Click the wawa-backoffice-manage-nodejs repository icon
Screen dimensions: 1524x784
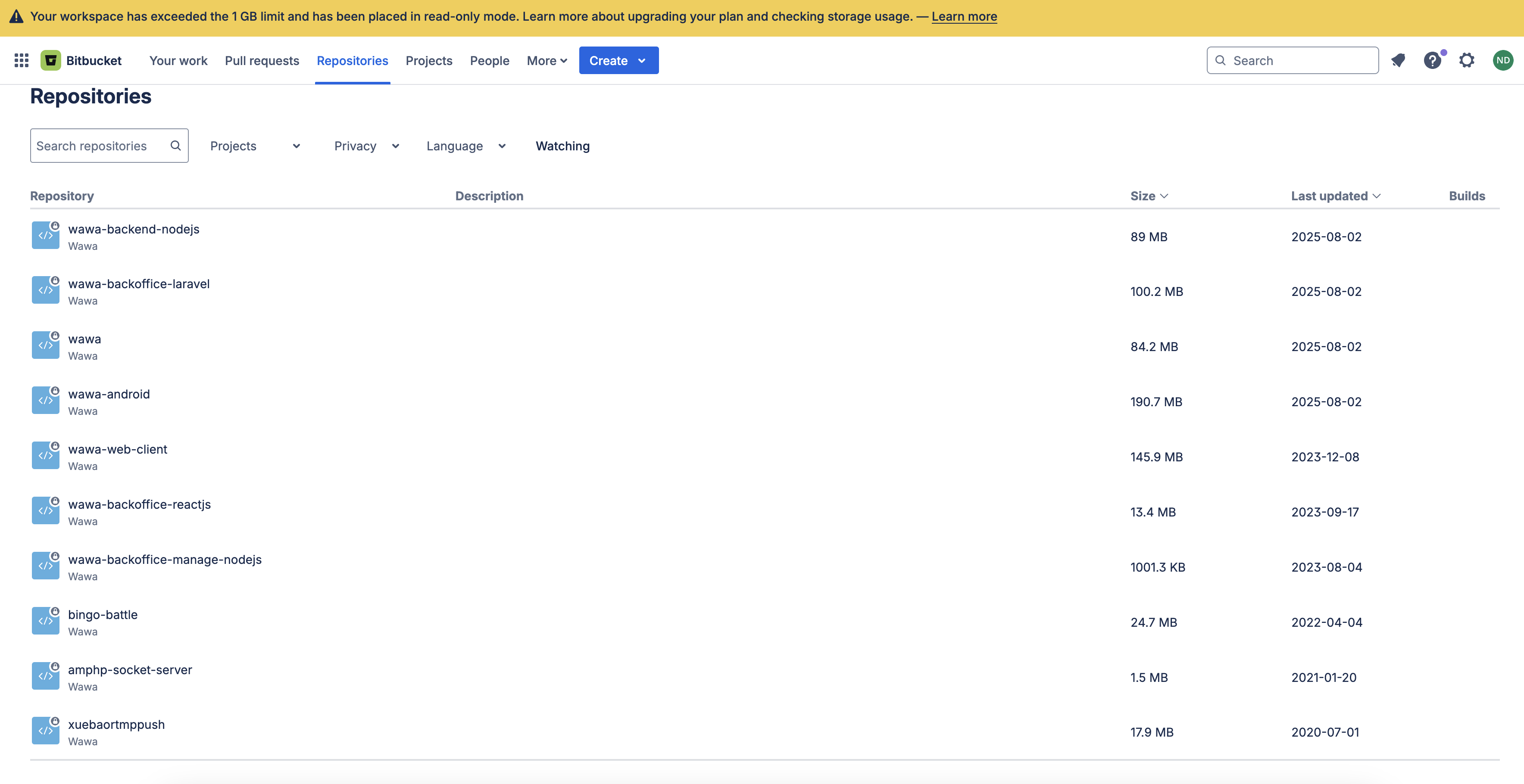pyautogui.click(x=46, y=566)
